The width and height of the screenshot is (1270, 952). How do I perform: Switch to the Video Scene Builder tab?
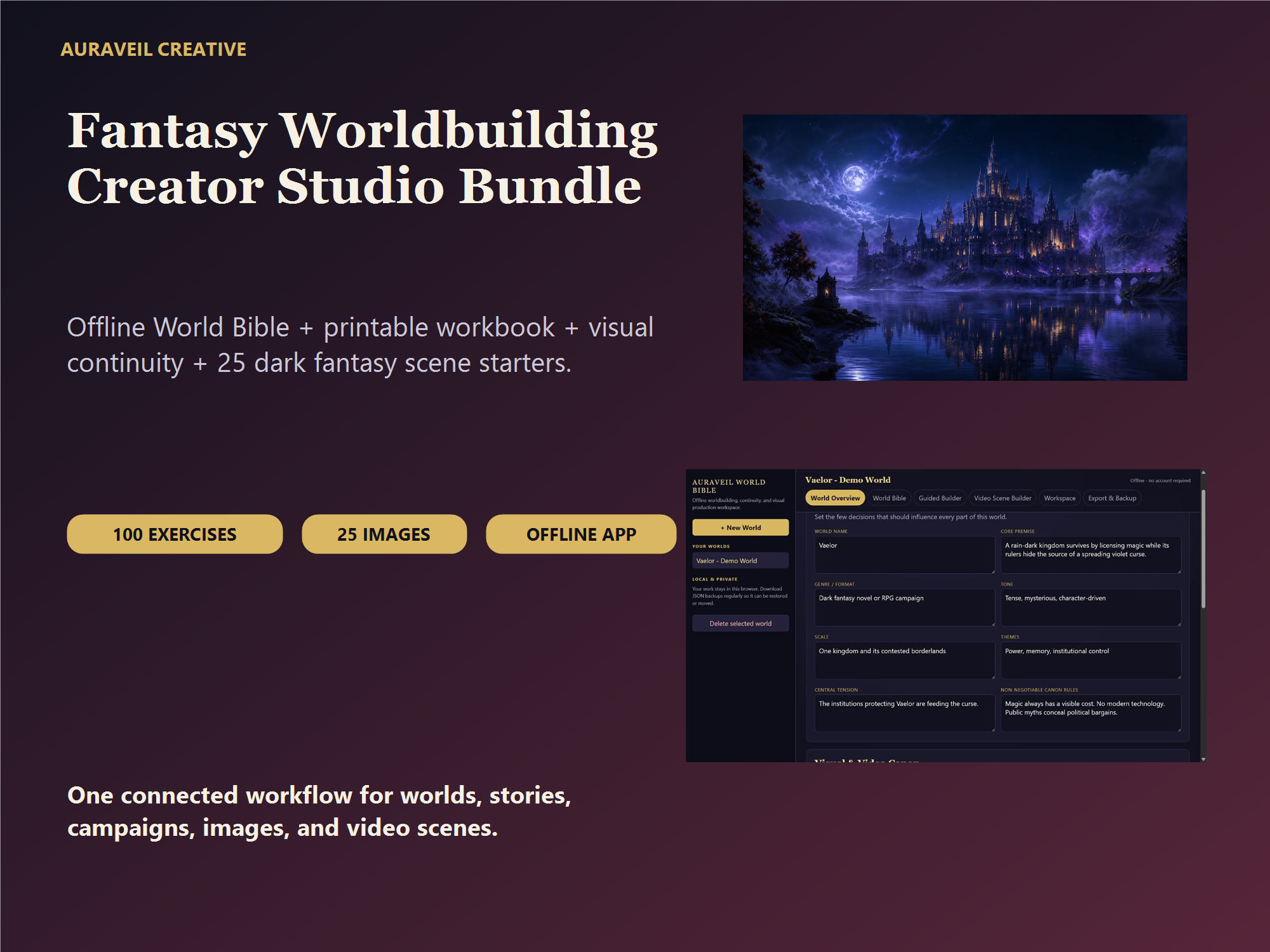click(1003, 498)
